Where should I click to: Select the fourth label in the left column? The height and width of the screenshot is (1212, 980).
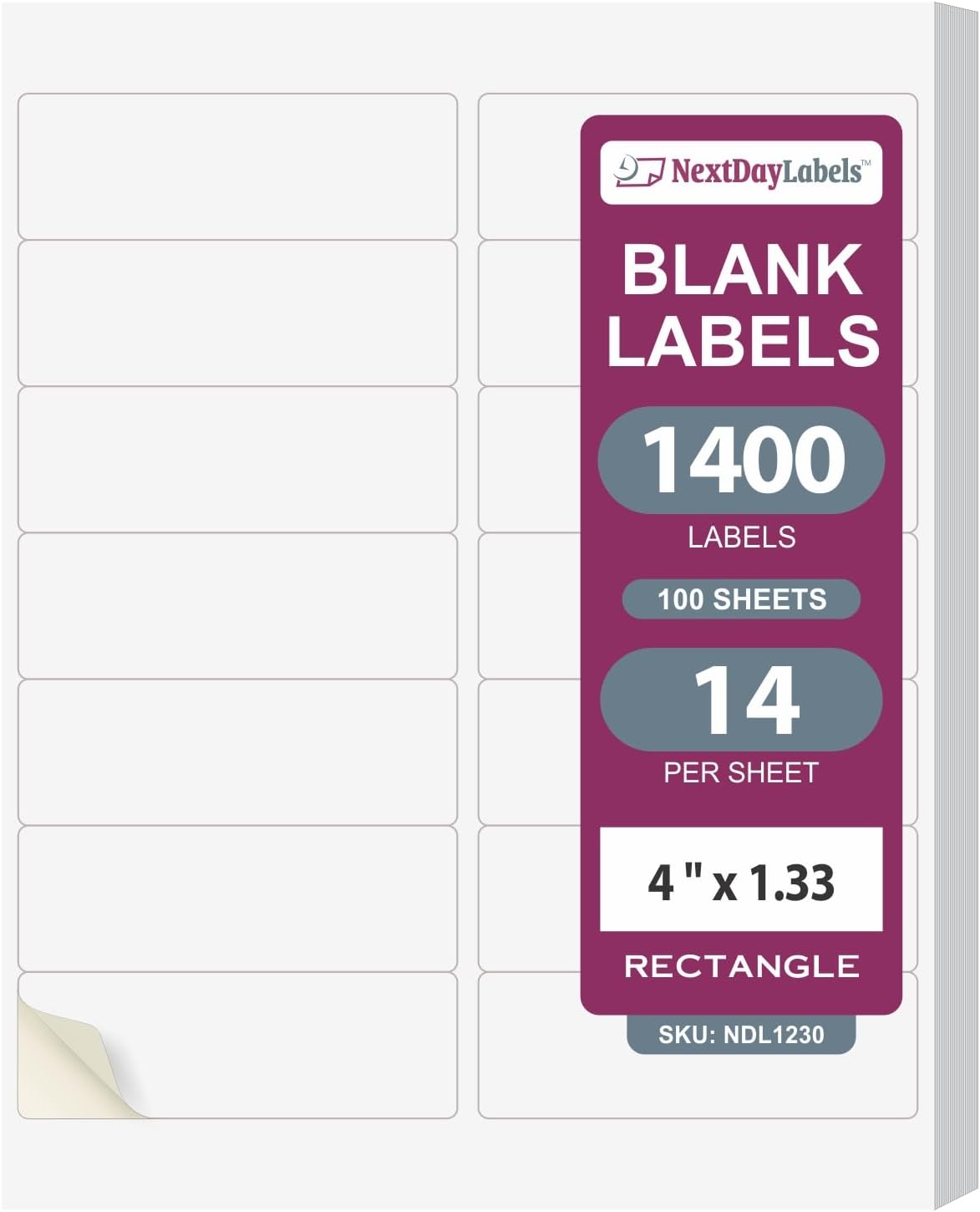237,606
